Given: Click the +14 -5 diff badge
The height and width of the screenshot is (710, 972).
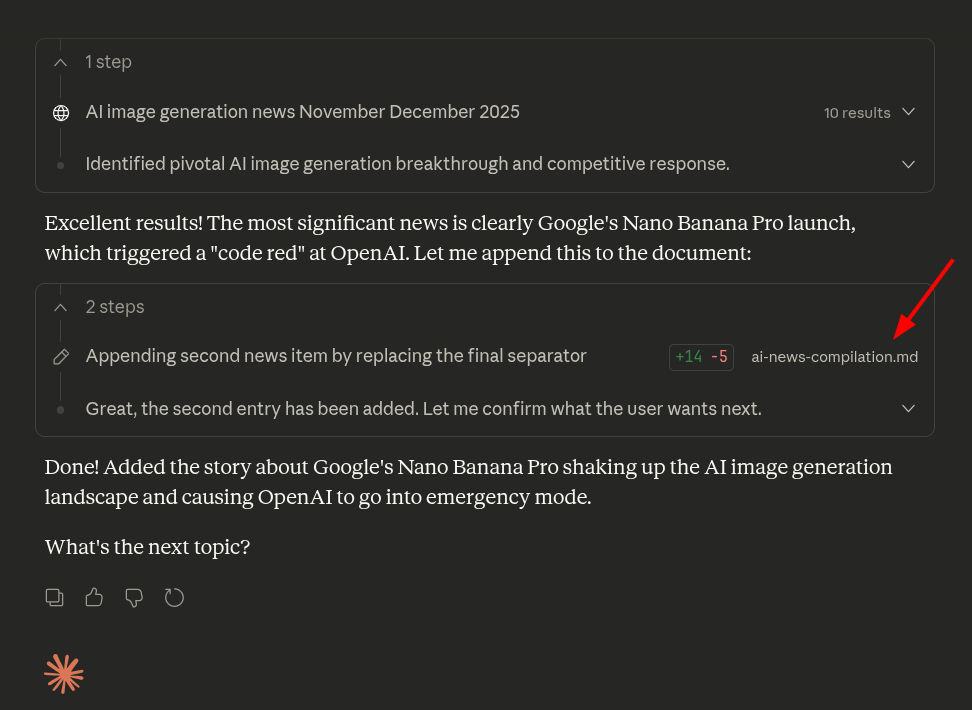Looking at the screenshot, I should pyautogui.click(x=701, y=357).
